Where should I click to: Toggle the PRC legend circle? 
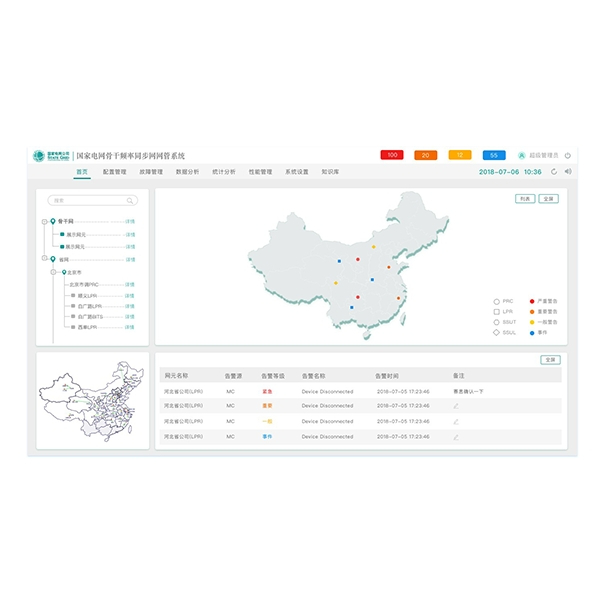[x=497, y=300]
